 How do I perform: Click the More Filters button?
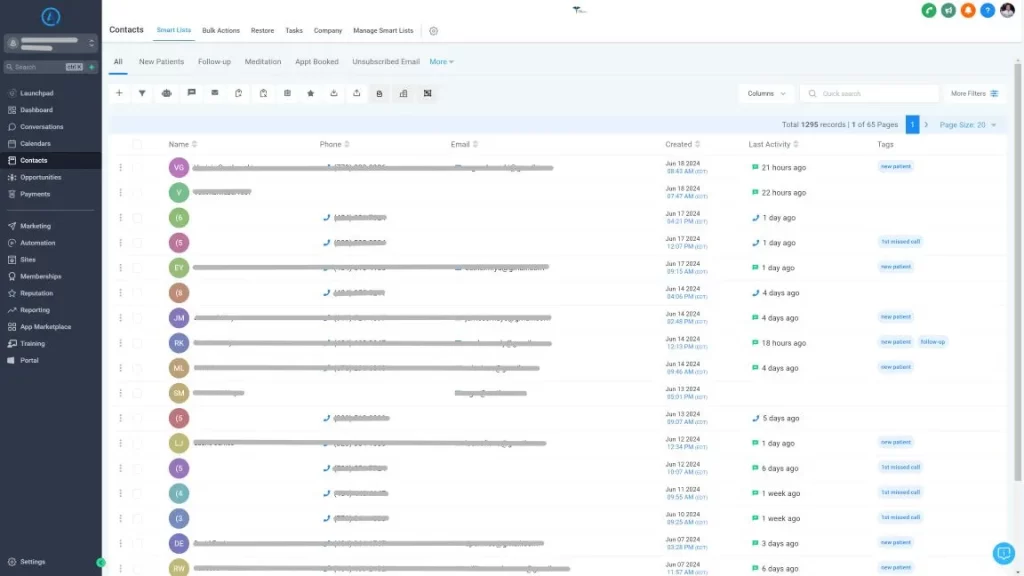974,93
